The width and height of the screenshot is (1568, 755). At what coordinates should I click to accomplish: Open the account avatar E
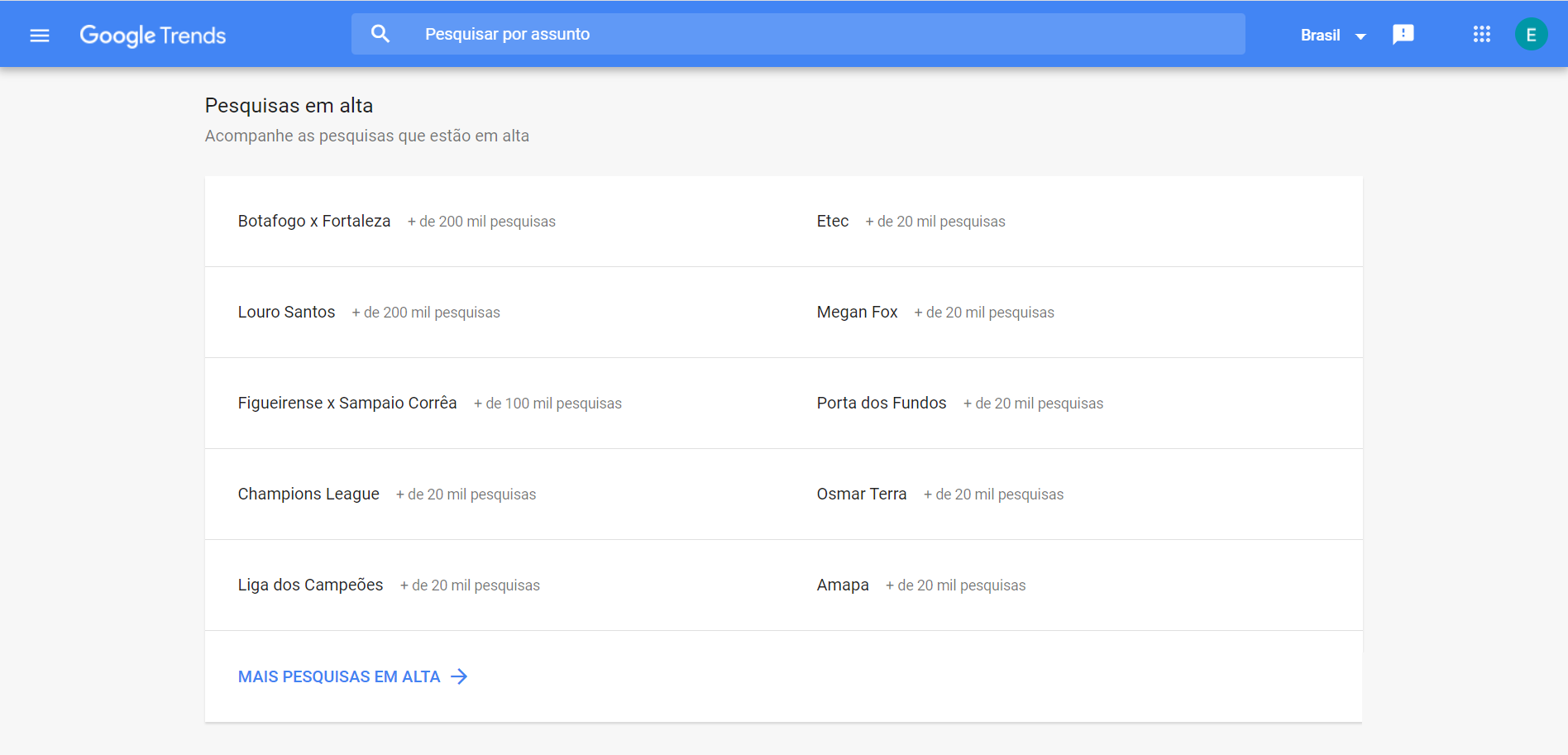[1531, 35]
